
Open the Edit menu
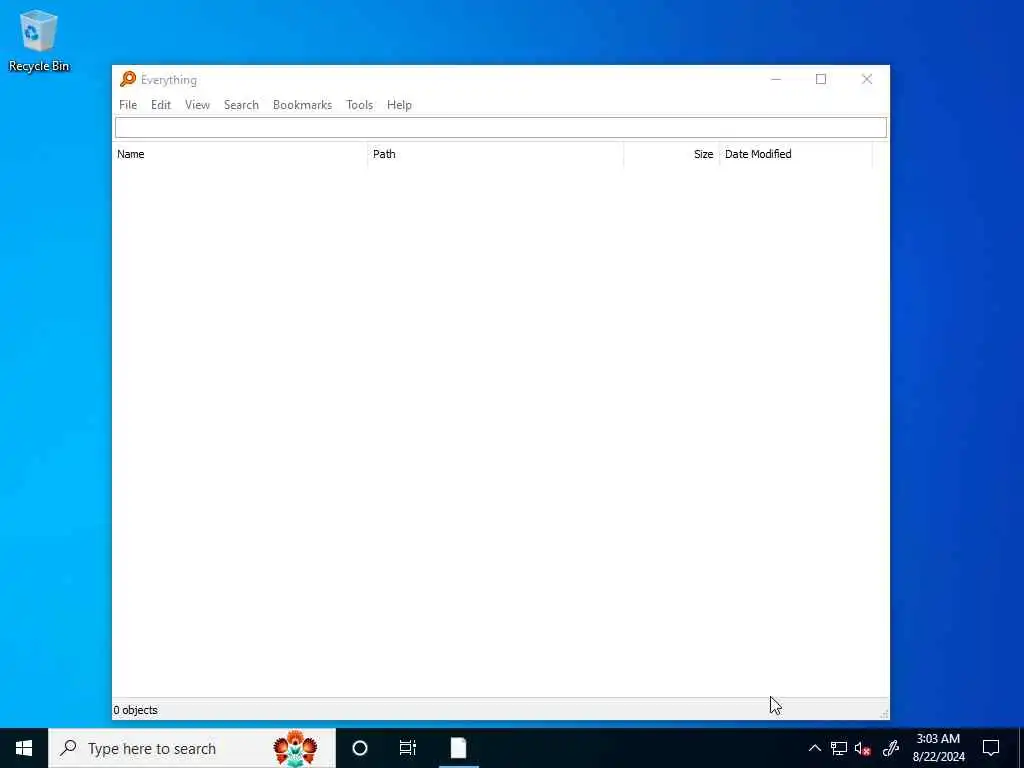161,104
